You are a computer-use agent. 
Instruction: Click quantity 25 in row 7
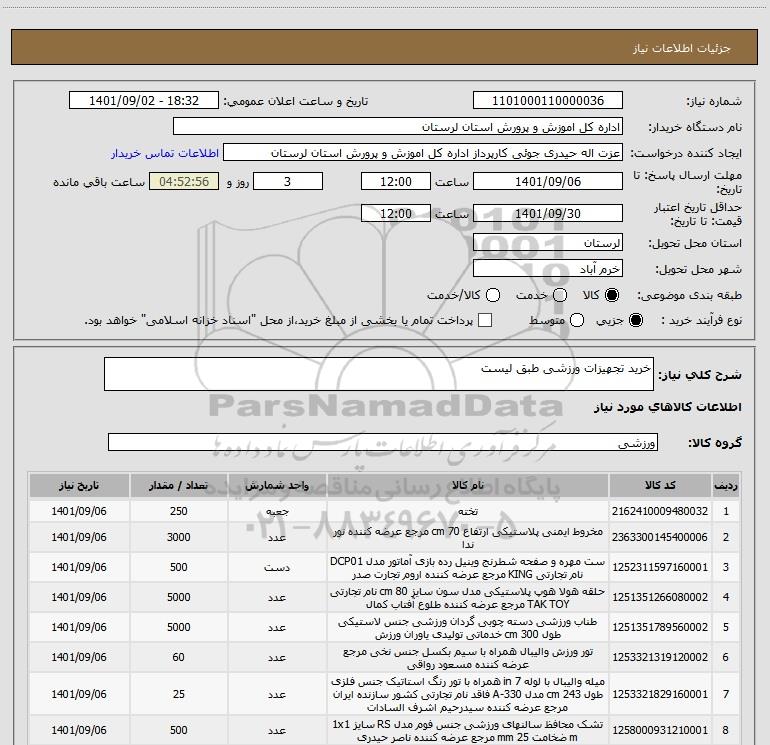click(x=179, y=694)
